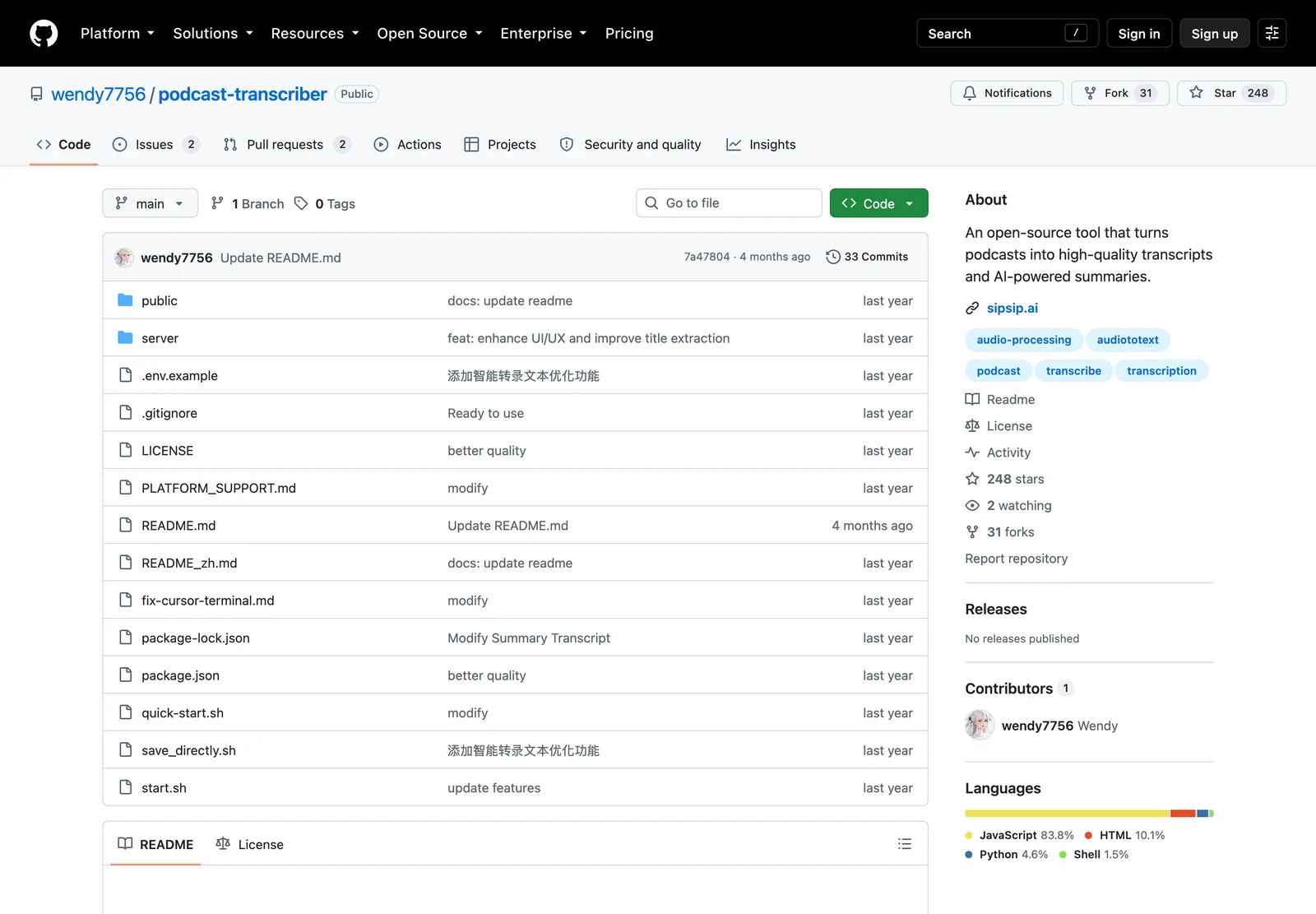
Task: Click the eye icon beside 2 watching
Action: point(972,505)
